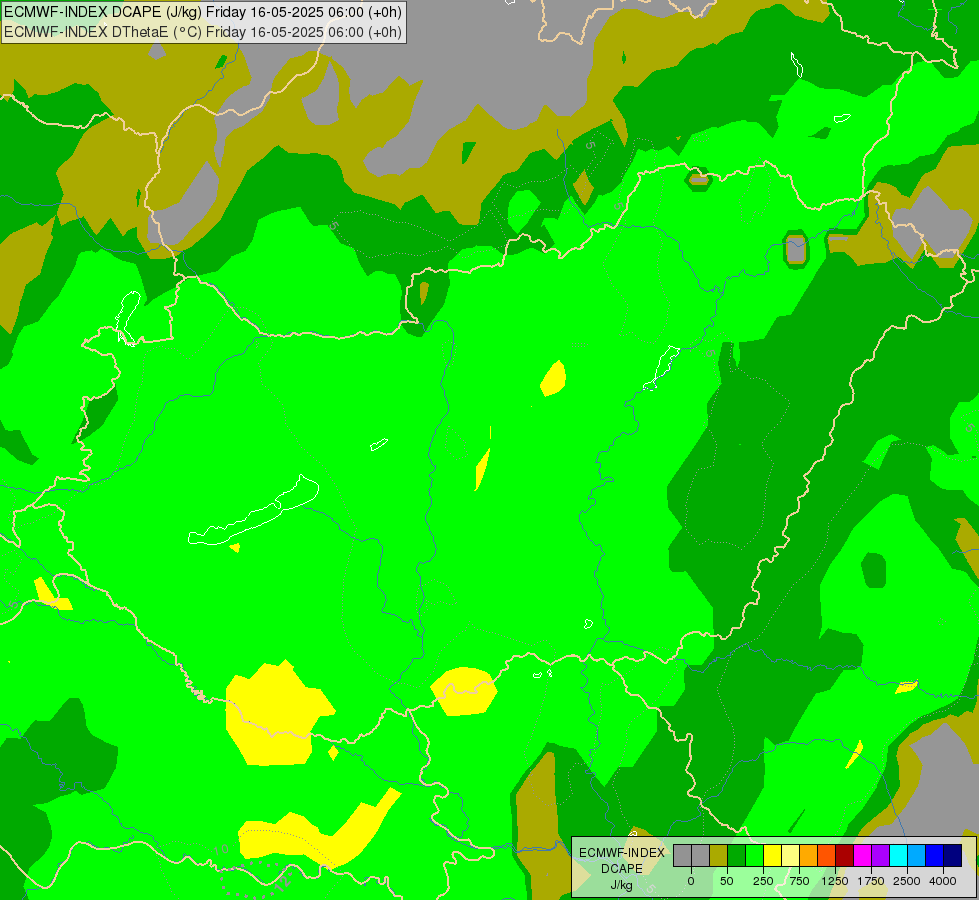Viewport: 979px width, 900px height.
Task: Click the Lake Balaton outline on map
Action: coord(254,511)
